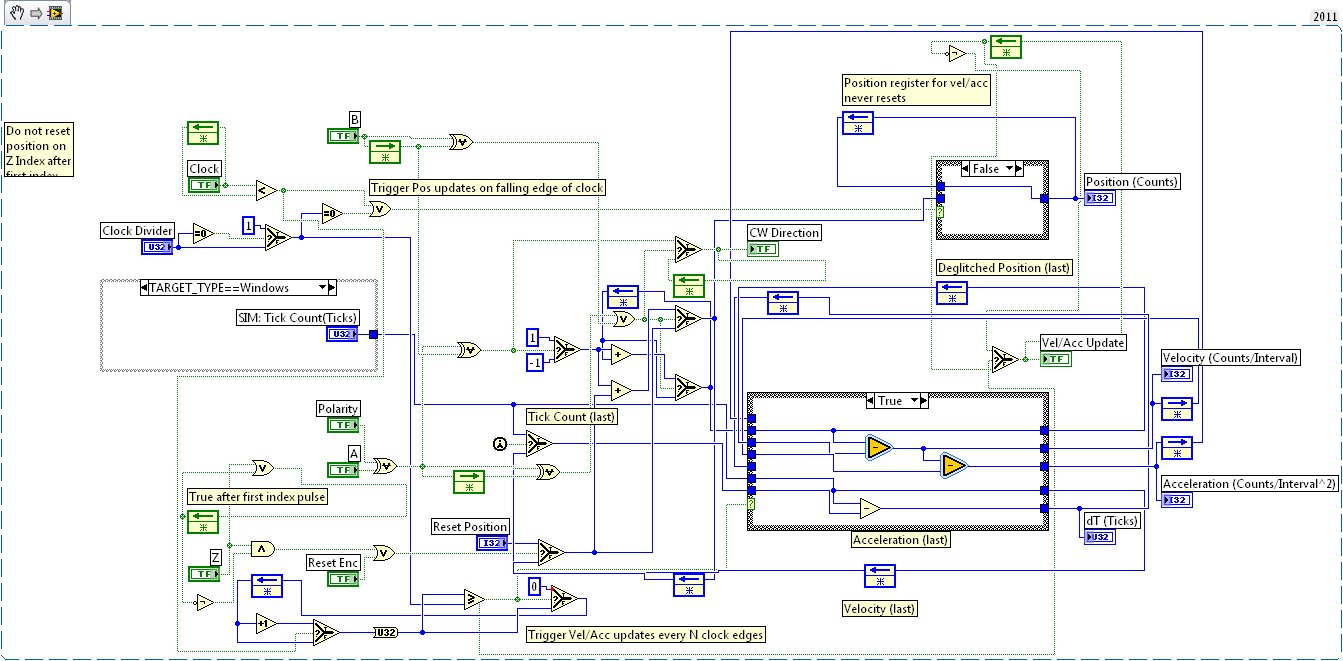Select the Subtract node in the True case
The width and height of the screenshot is (1343, 661).
[x=869, y=508]
